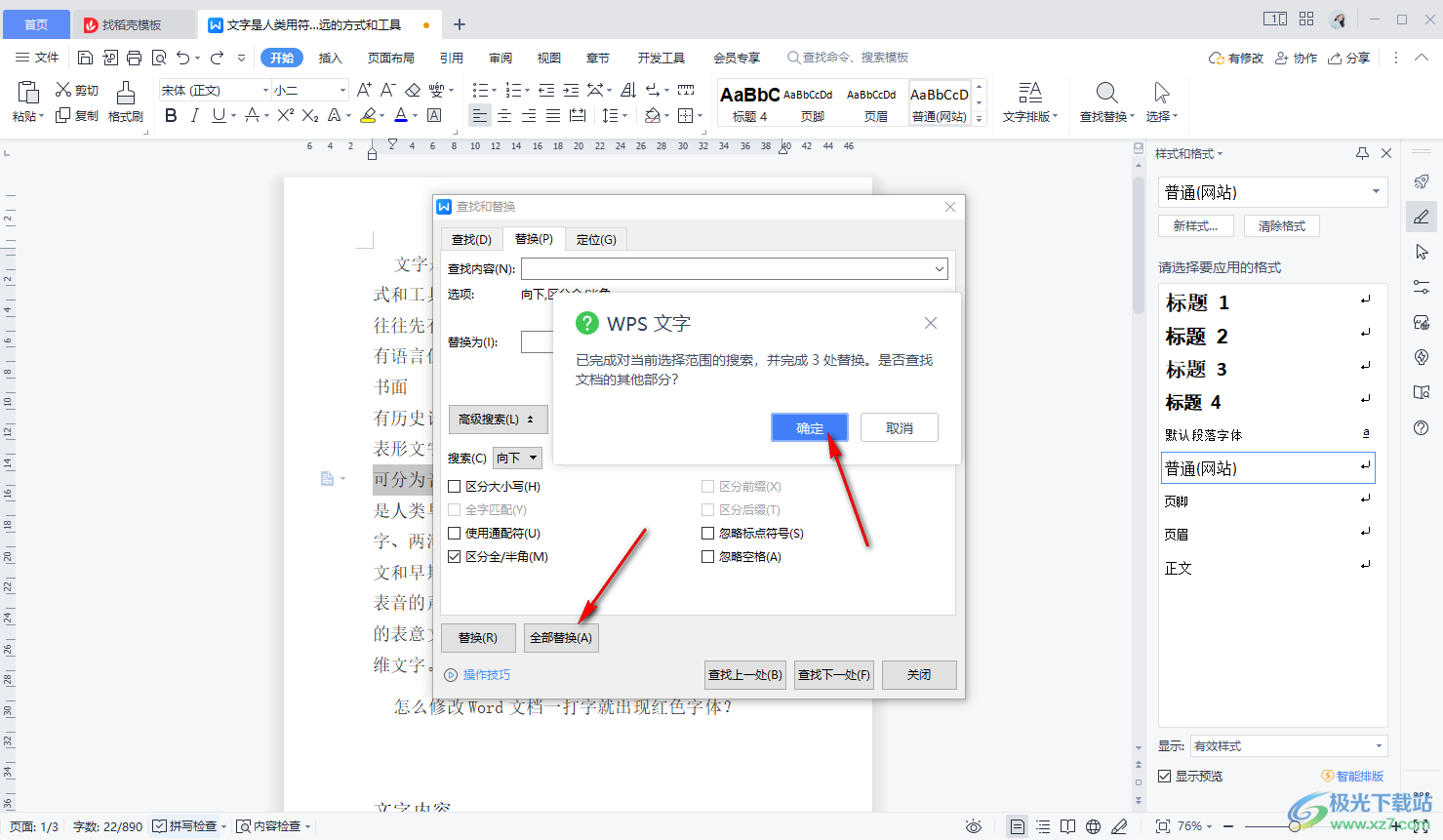Expand the style gallery more arrow
This screenshot has width=1443, height=840.
point(980,118)
